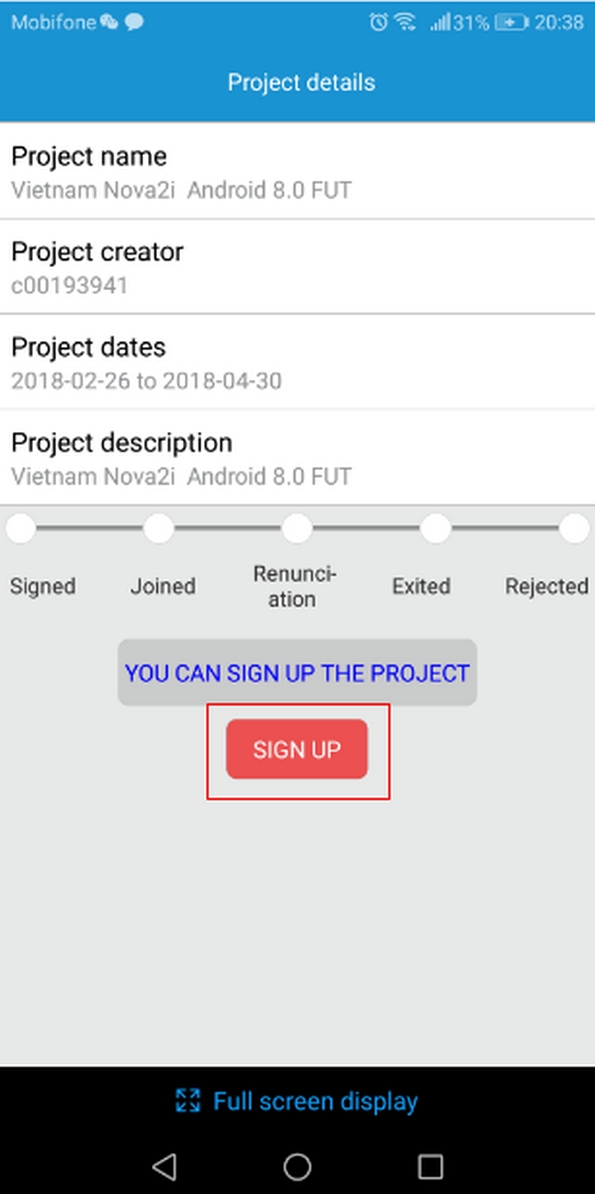
Task: Tap the full screen expand icon
Action: 187,1100
